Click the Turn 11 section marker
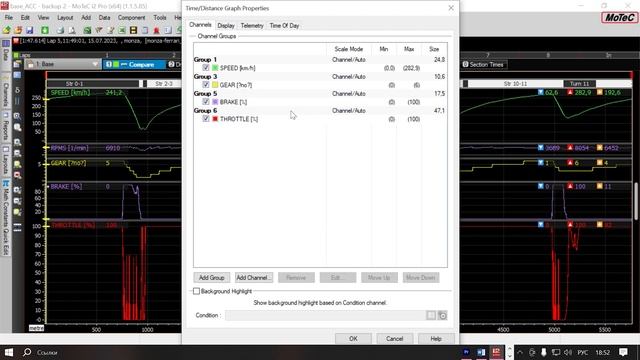Viewport: 640px width, 360px height. pos(580,84)
